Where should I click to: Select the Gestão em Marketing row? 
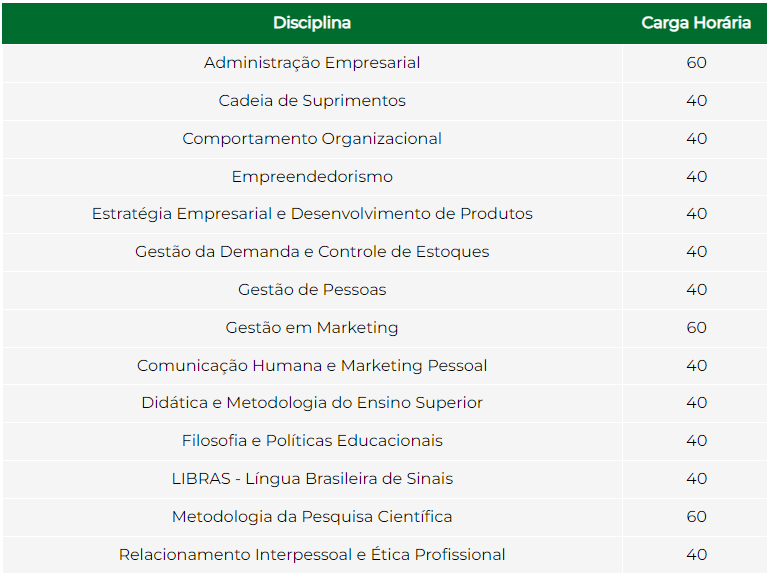coord(384,328)
